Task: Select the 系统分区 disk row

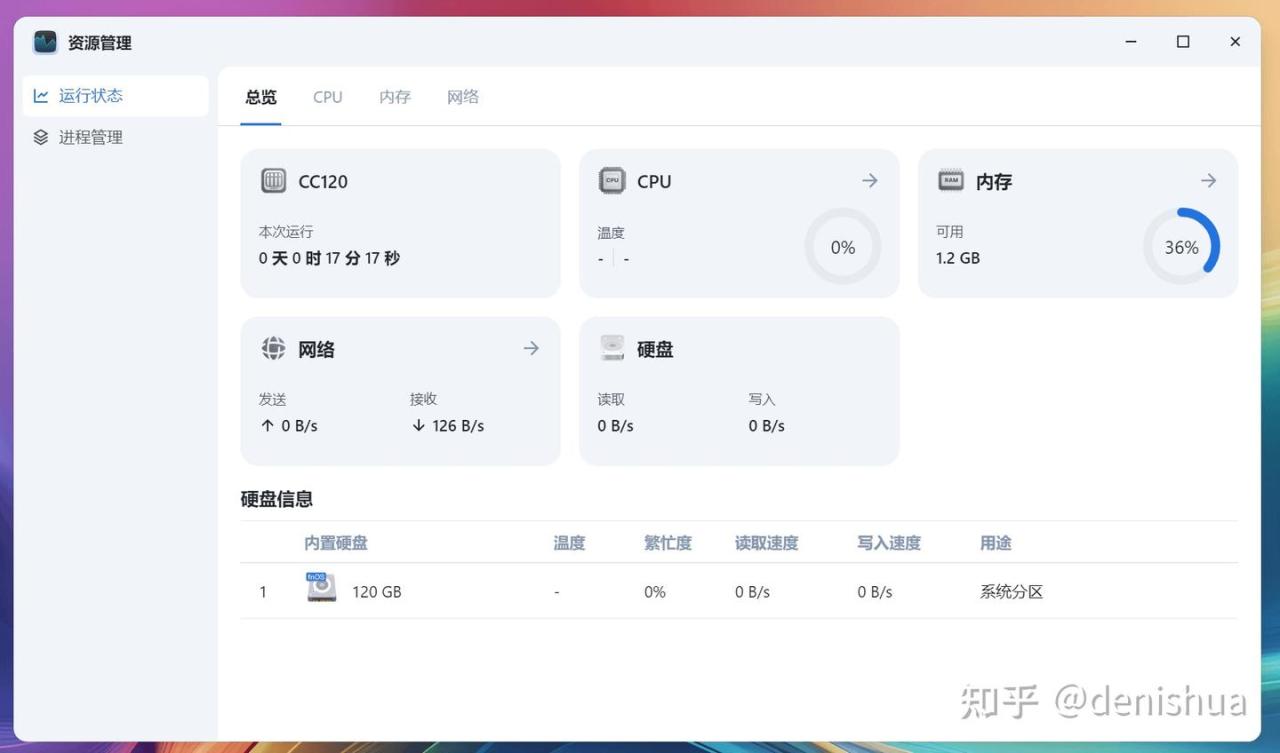Action: (738, 592)
